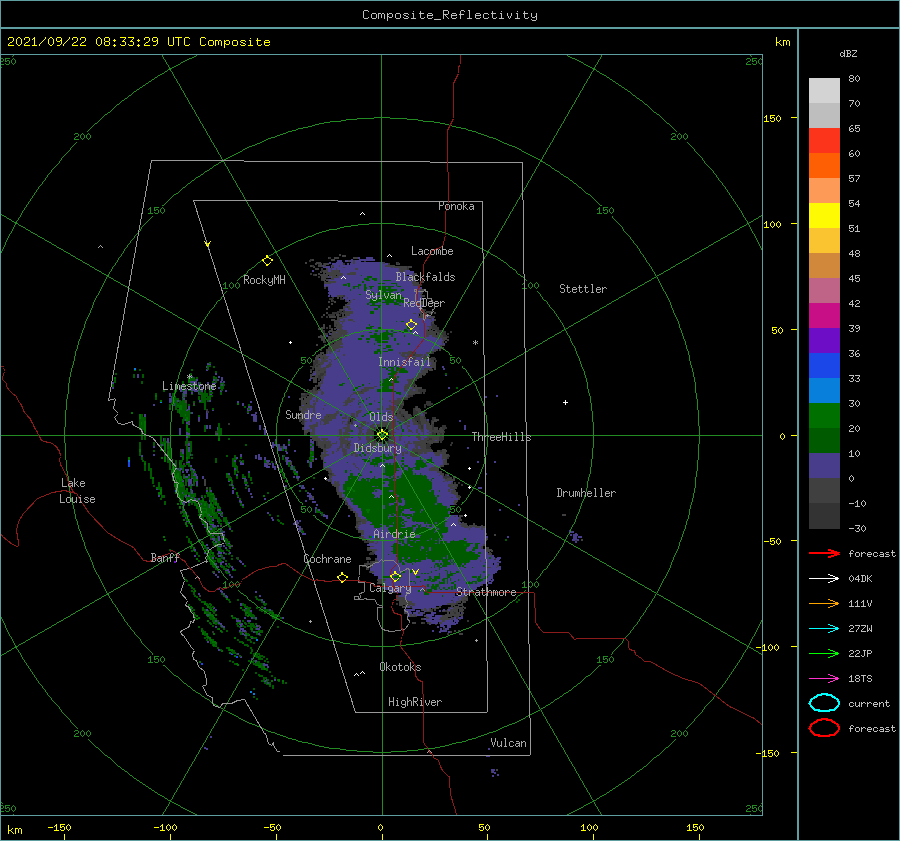The width and height of the screenshot is (900, 841).
Task: Click the ThreeHills label
Action: pyautogui.click(x=501, y=437)
